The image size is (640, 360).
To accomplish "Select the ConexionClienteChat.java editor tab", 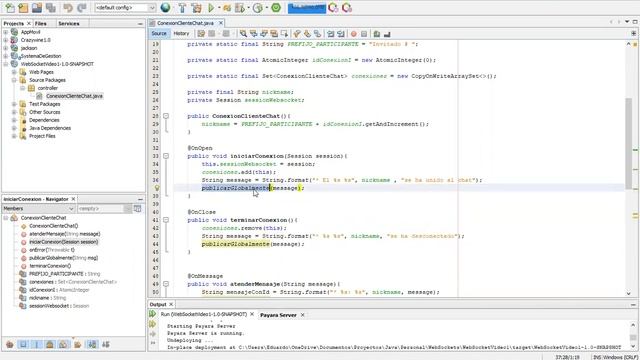I will 185,23.
